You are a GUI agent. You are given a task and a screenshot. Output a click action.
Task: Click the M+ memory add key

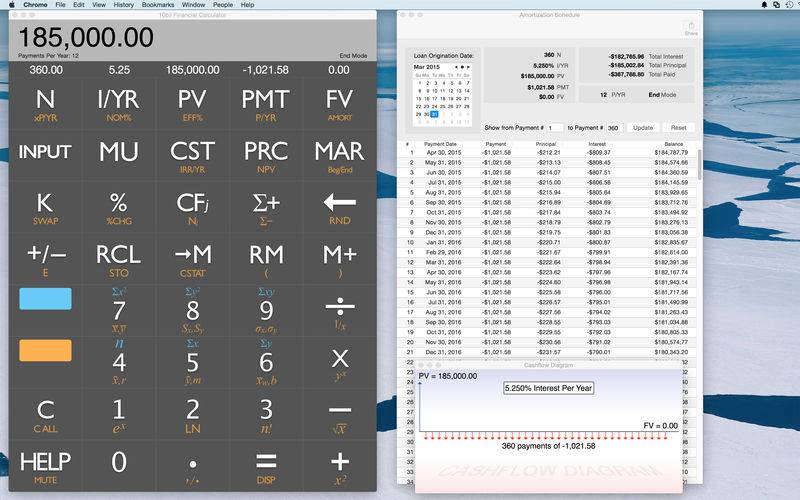click(x=339, y=259)
